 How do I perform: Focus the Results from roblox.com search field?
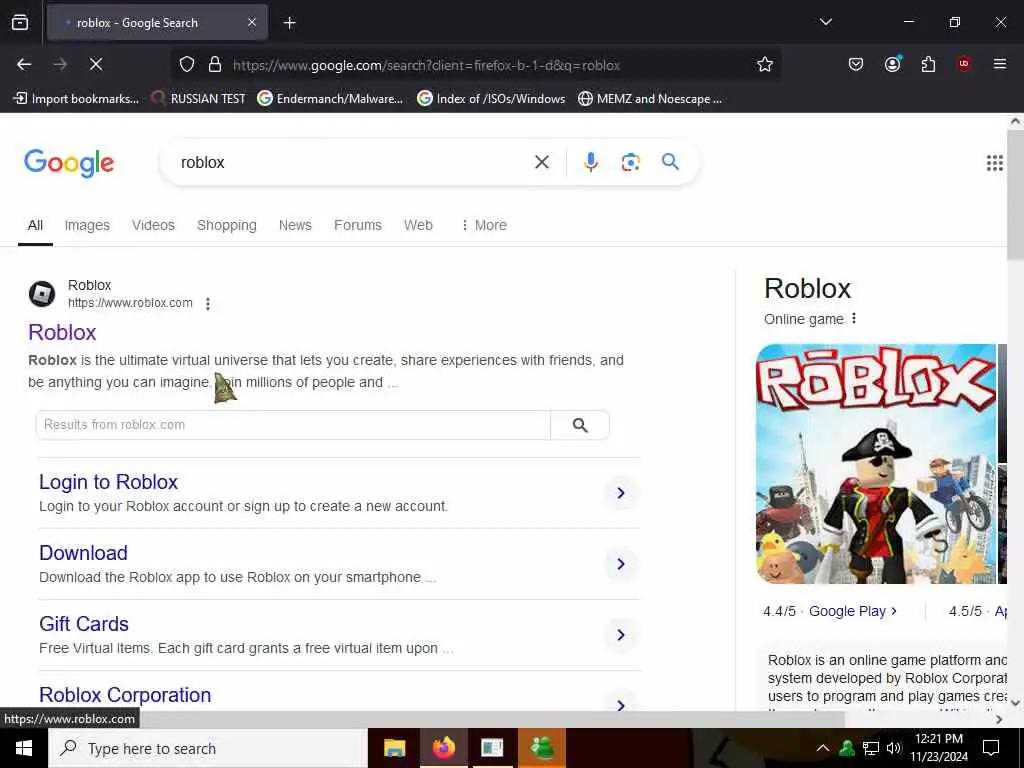(x=293, y=425)
